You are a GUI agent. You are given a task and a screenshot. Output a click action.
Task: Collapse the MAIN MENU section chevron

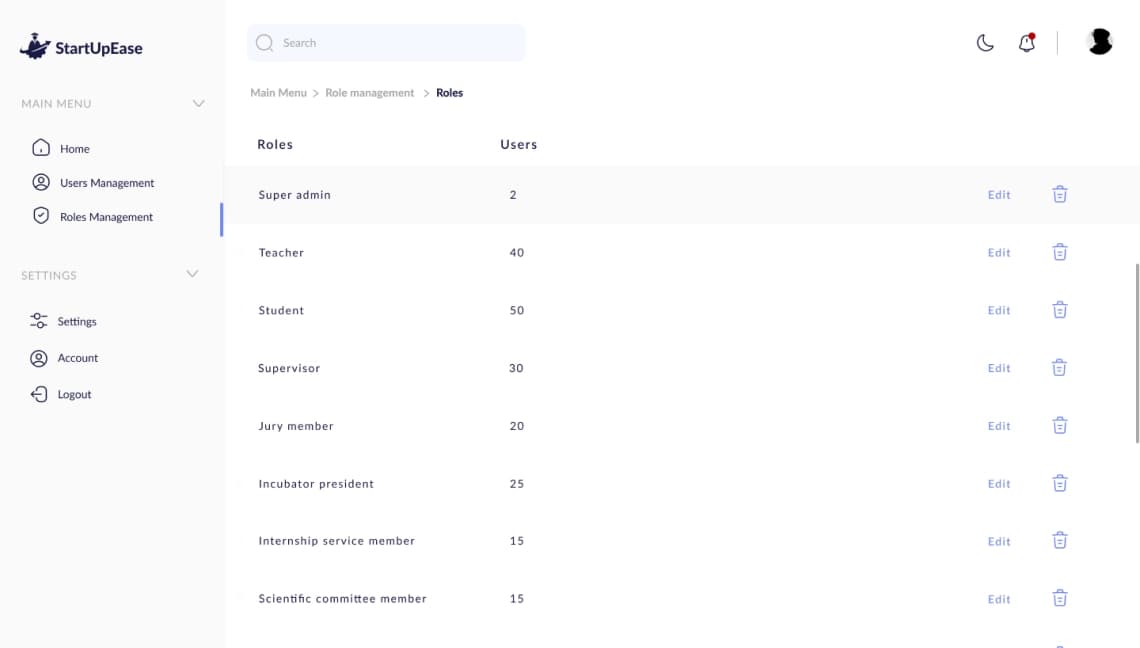coord(198,104)
